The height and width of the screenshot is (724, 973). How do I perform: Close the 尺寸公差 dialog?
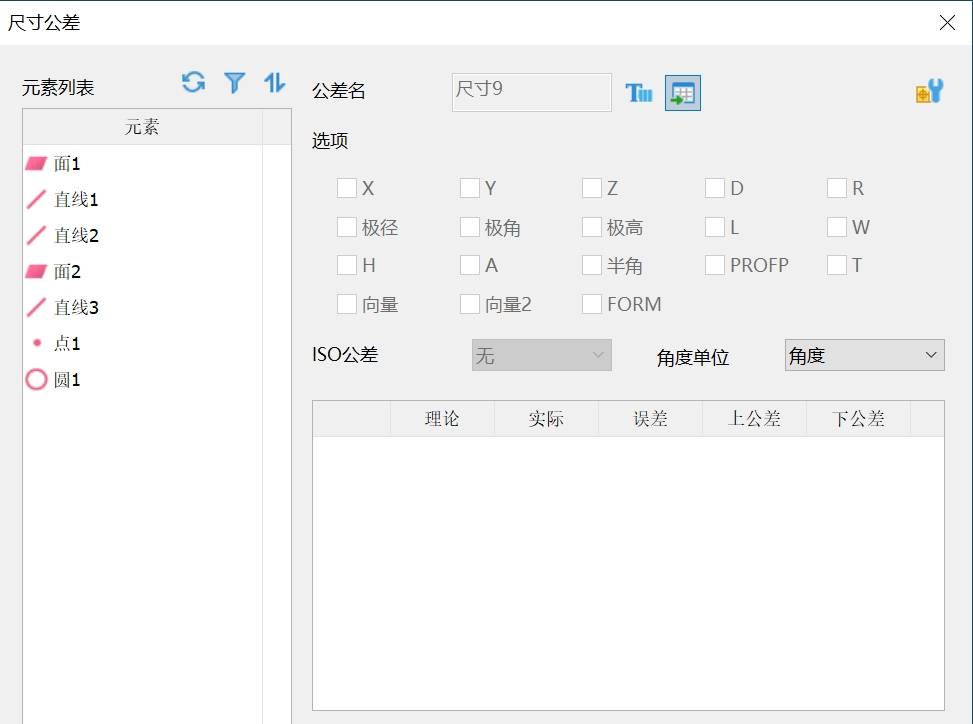[946, 22]
